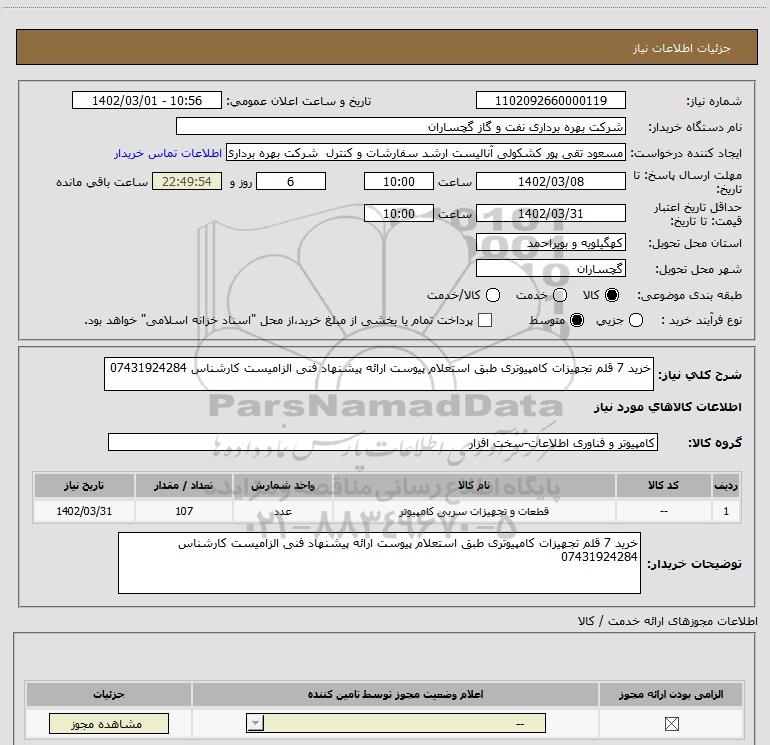
Task: Click the نام کالا column header
Action: [474, 485]
